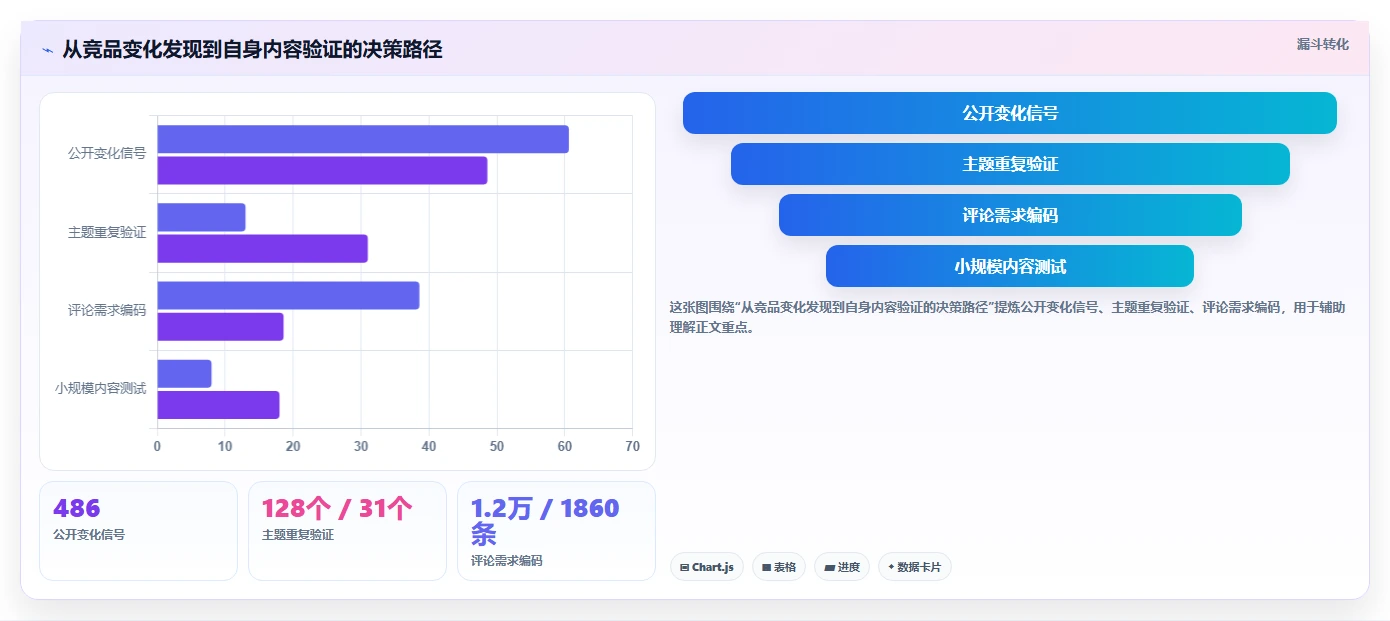
Task: Click 评论需求编码 caption under the 1.2万 value
Action: [x=507, y=561]
